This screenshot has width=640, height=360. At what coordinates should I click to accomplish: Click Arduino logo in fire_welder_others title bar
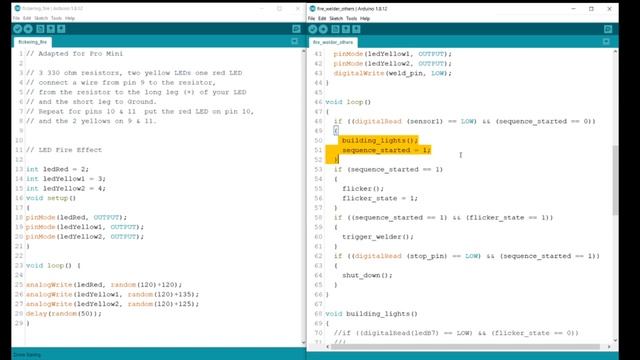tap(312, 8)
